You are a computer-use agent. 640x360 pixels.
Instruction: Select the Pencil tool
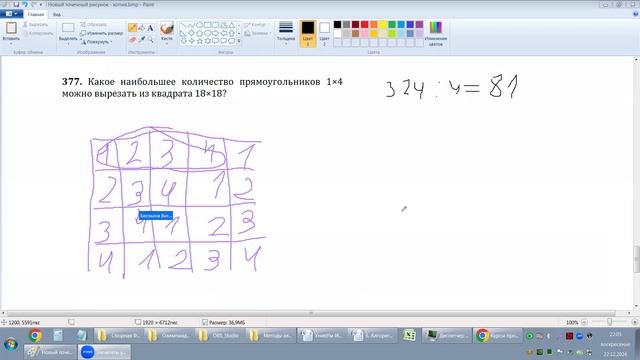(x=132, y=28)
